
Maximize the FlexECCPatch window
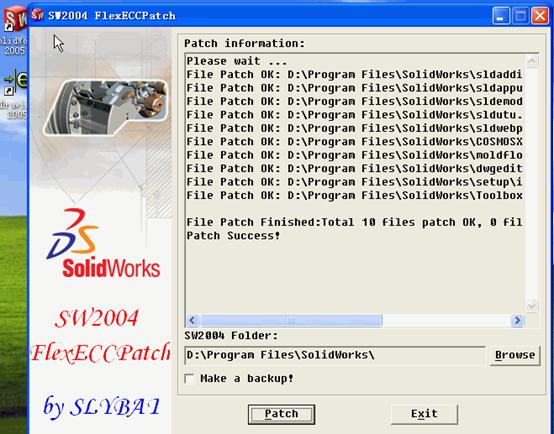[521, 16]
